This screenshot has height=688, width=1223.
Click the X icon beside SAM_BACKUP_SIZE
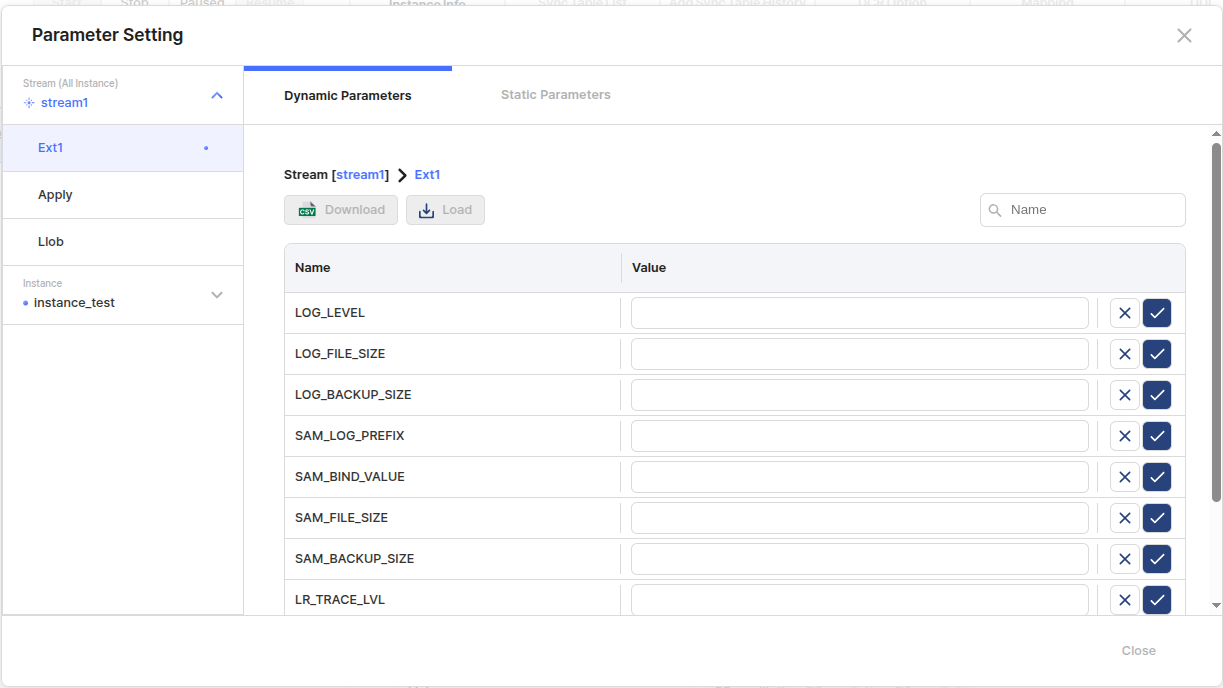coord(1125,559)
